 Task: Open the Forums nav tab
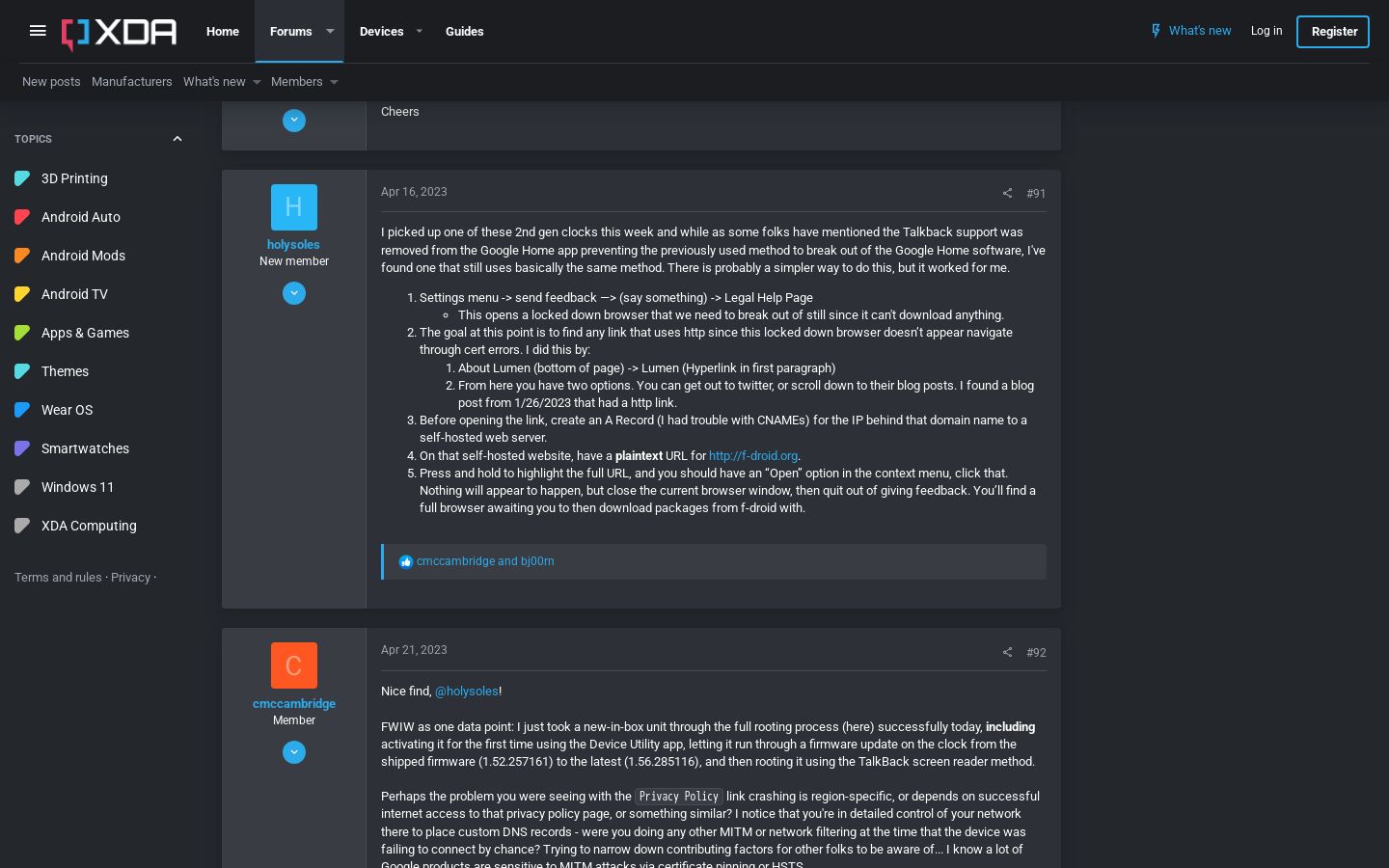point(290,31)
